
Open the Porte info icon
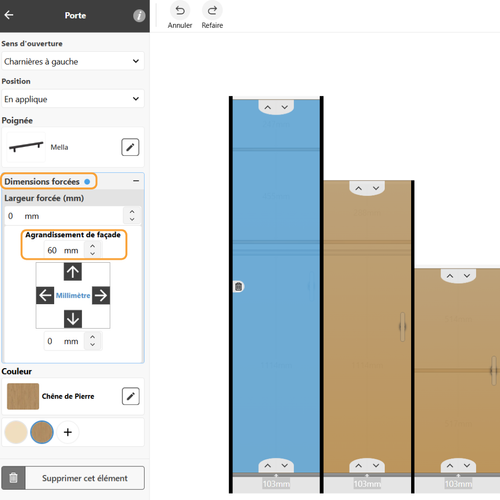tap(139, 15)
